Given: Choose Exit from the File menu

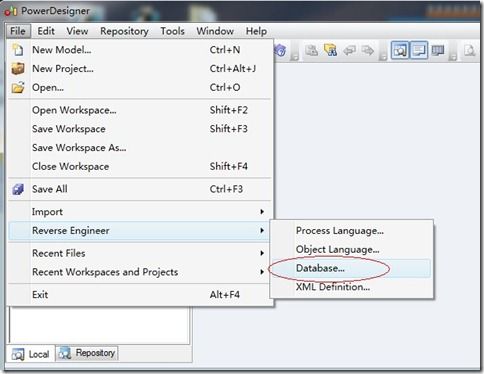Looking at the screenshot, I should coord(139,295).
